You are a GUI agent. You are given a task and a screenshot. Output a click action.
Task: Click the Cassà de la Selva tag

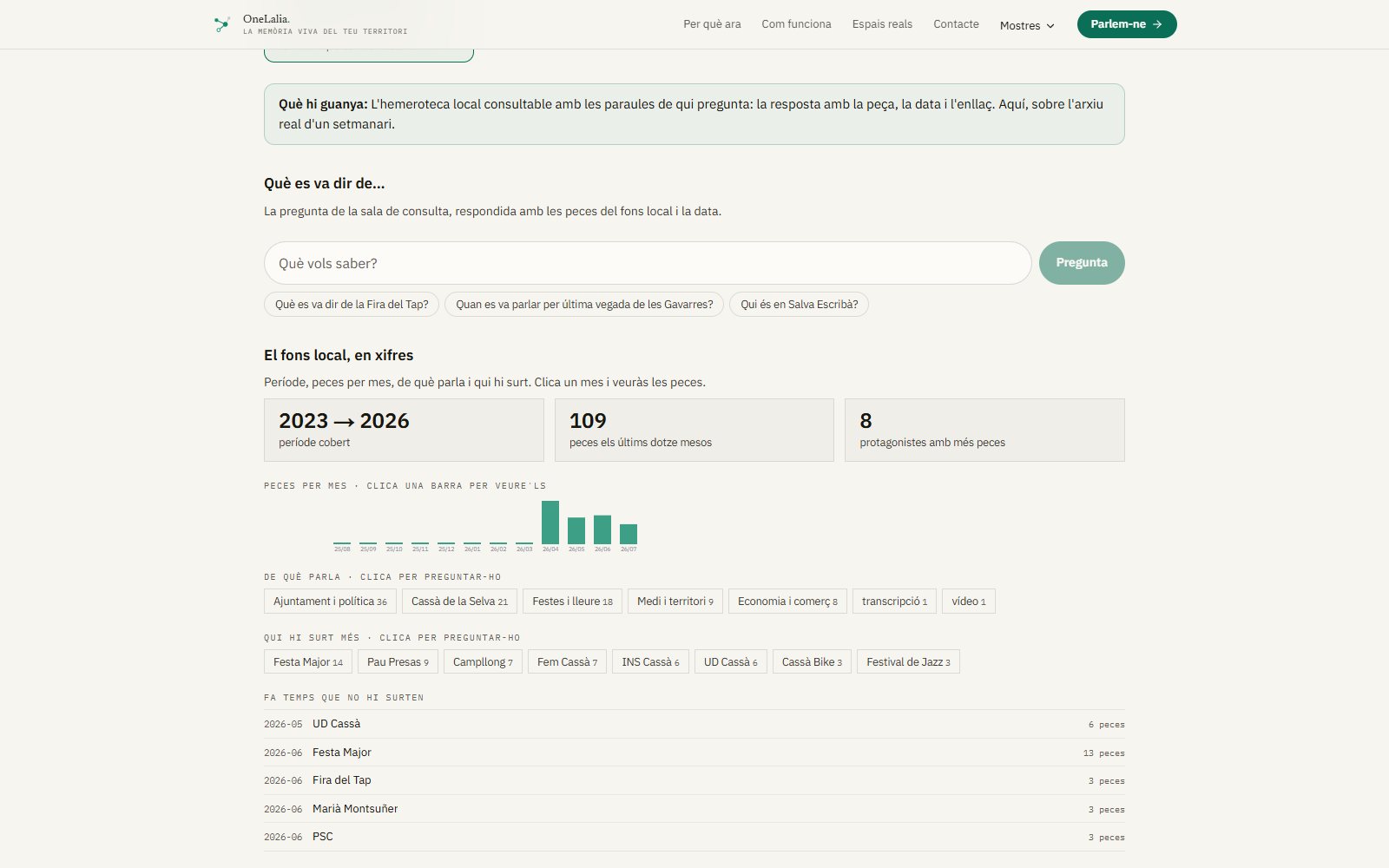point(459,602)
